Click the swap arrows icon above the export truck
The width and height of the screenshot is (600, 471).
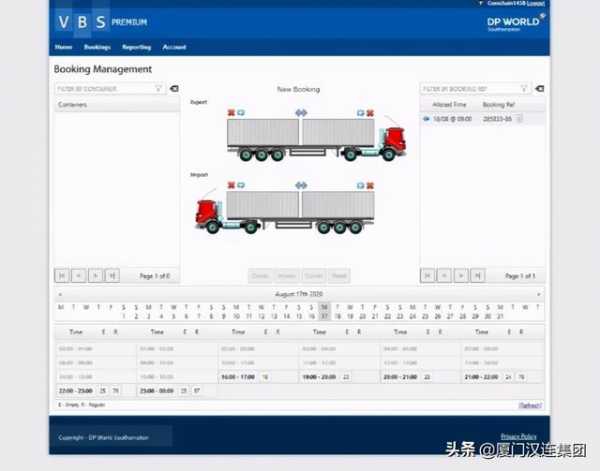tap(301, 113)
